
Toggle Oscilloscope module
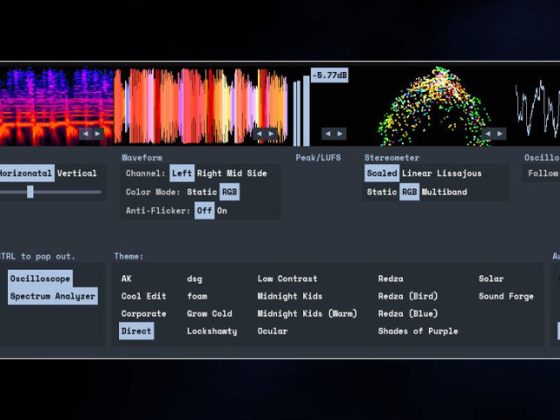pyautogui.click(x=40, y=279)
